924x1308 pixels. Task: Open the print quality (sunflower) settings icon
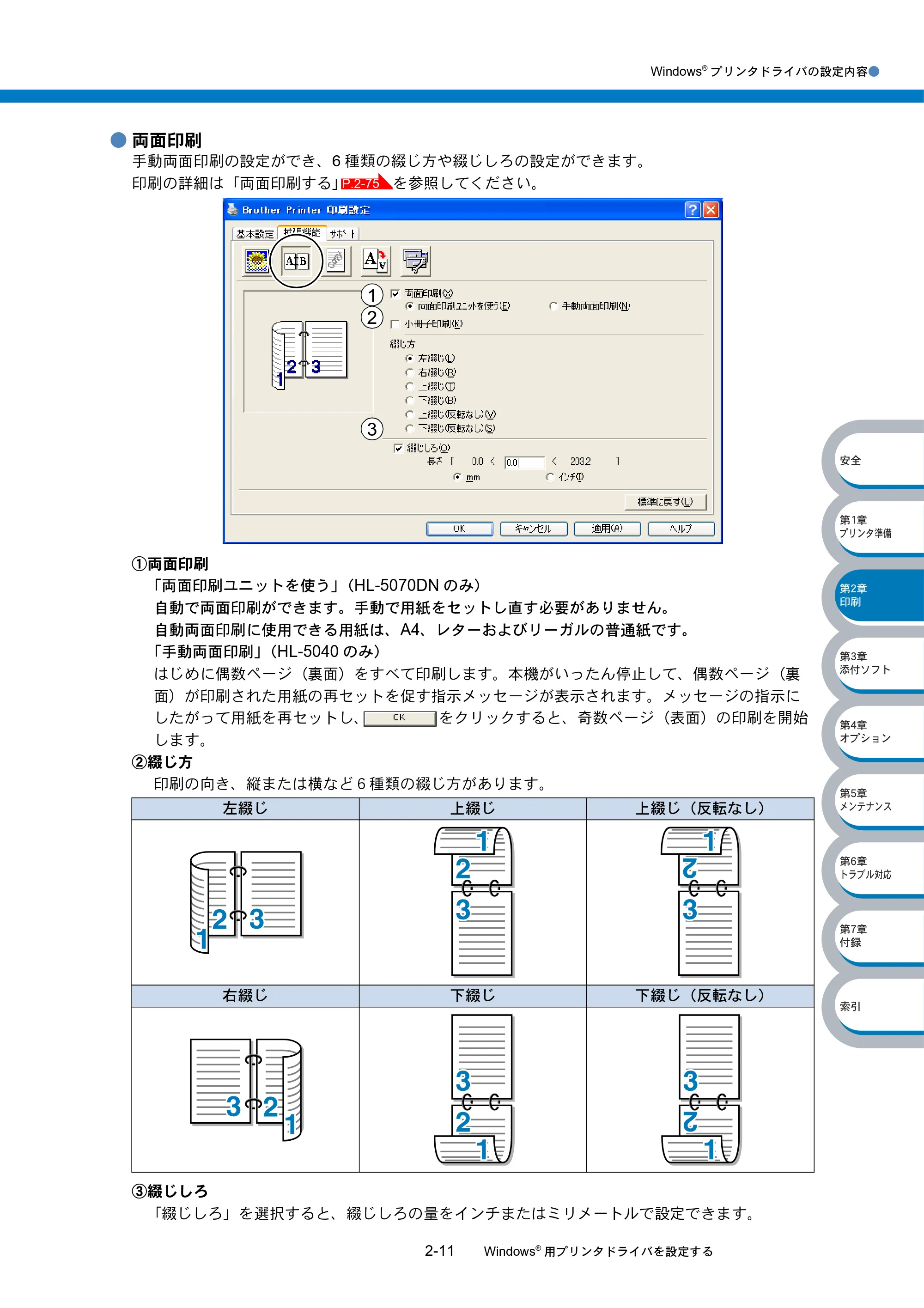(x=257, y=262)
